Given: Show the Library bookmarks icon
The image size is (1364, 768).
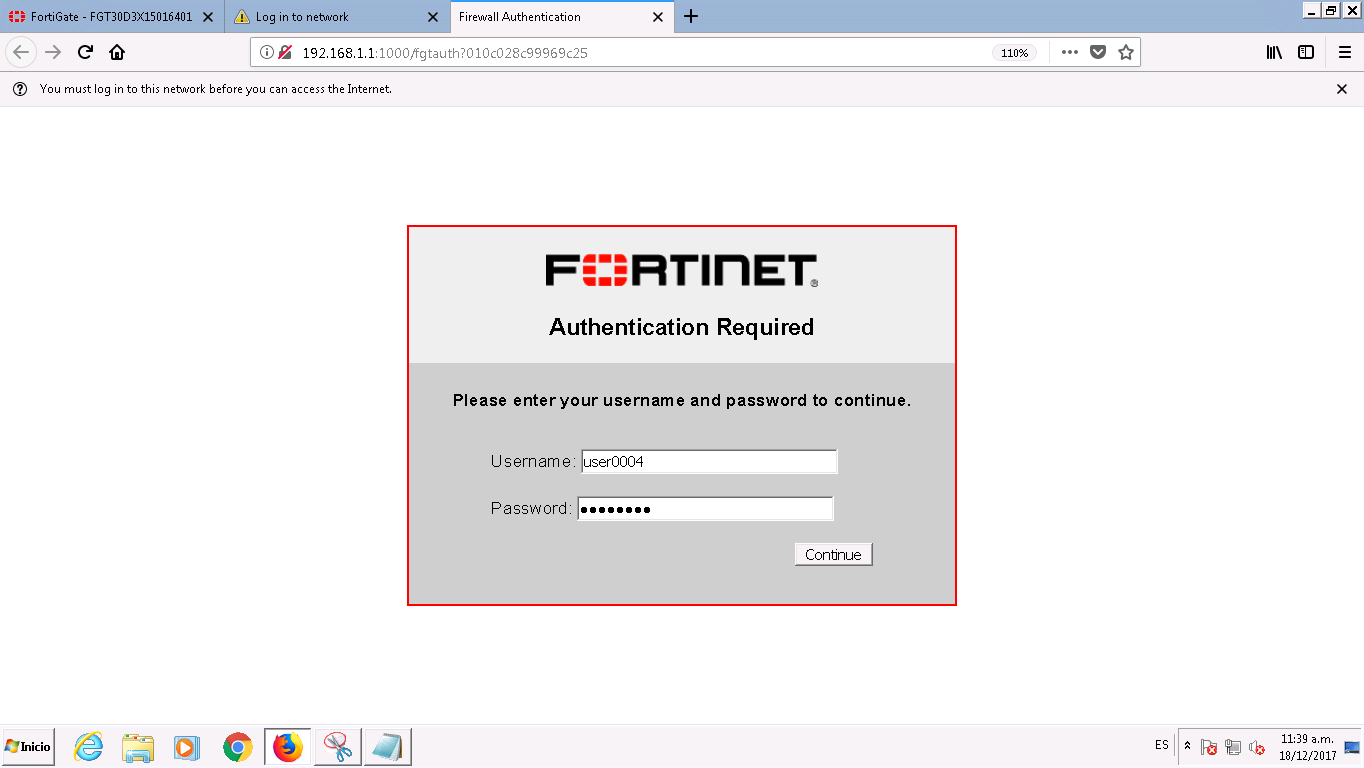Looking at the screenshot, I should coord(1274,52).
